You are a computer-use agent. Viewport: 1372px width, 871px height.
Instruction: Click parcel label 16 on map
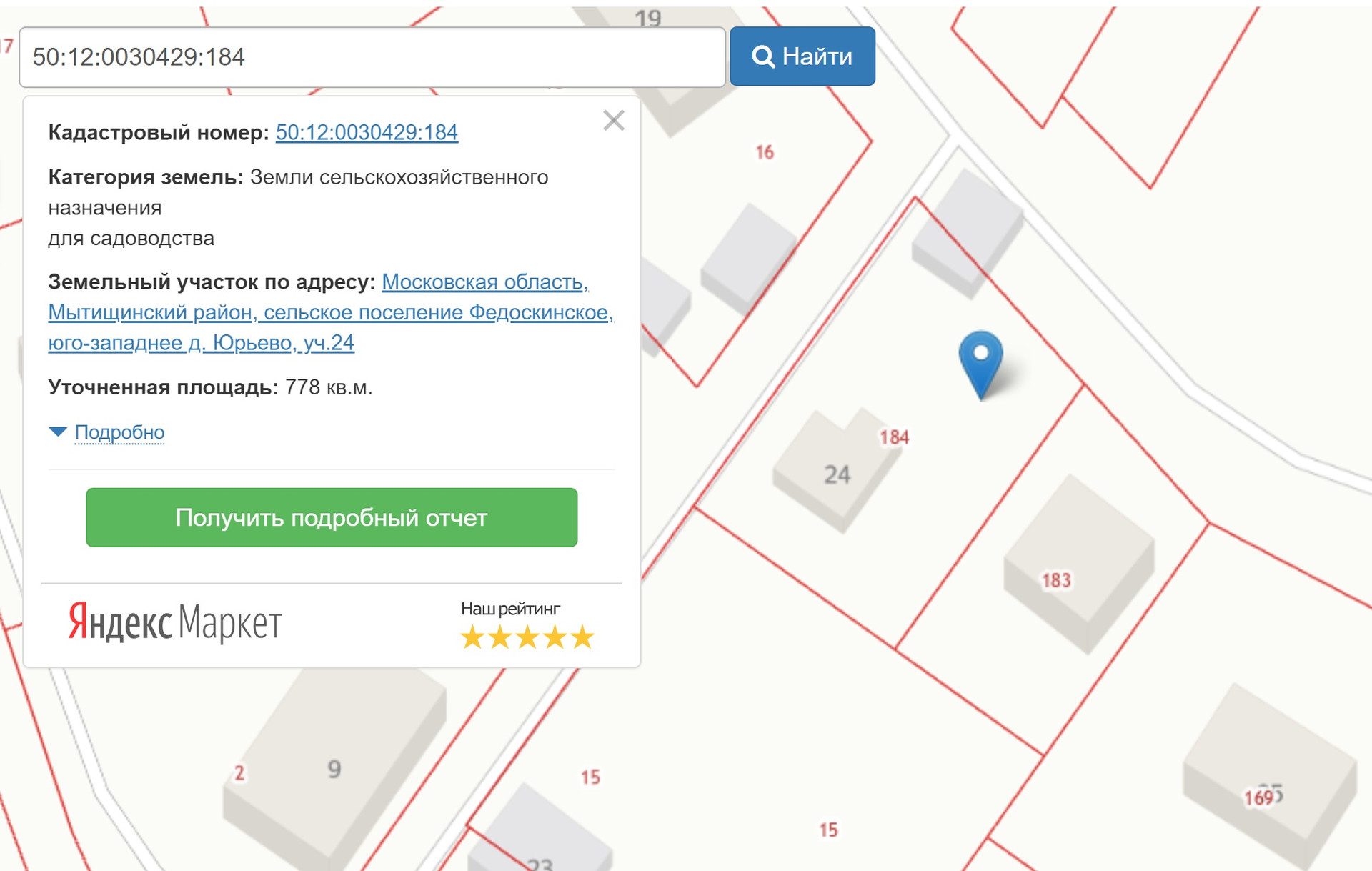coord(765,152)
